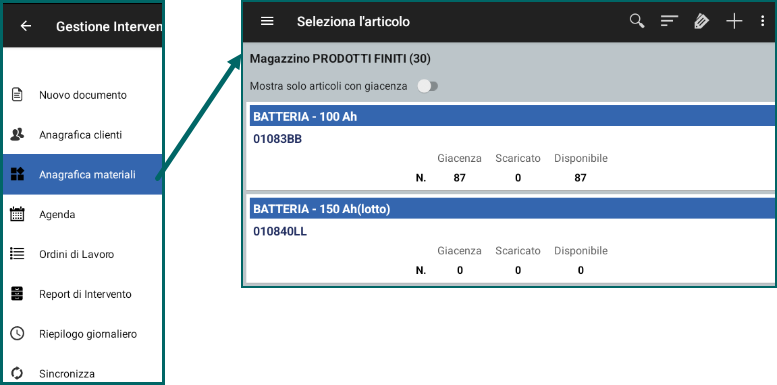Tap the pencil edit icon in toolbar
Viewport: 777px width, 385px height.
(x=701, y=21)
